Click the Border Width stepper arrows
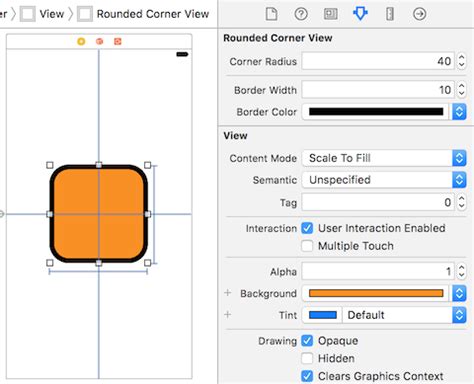The image size is (474, 384). [461, 90]
